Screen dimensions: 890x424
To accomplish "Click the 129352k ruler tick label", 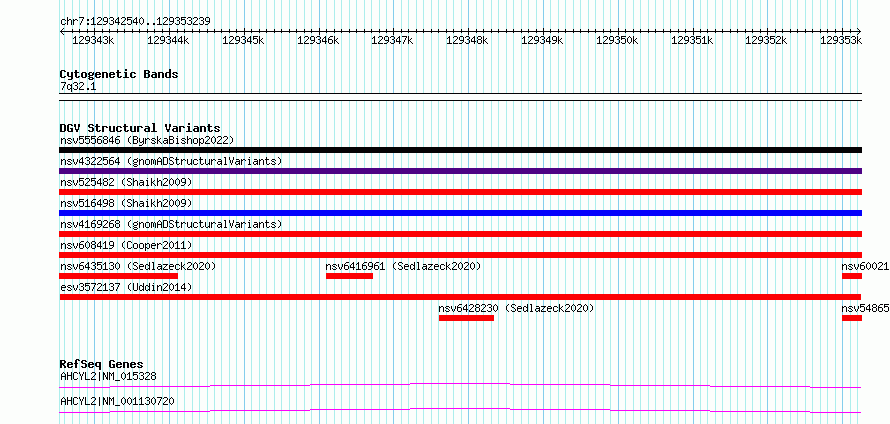I will 766,40.
